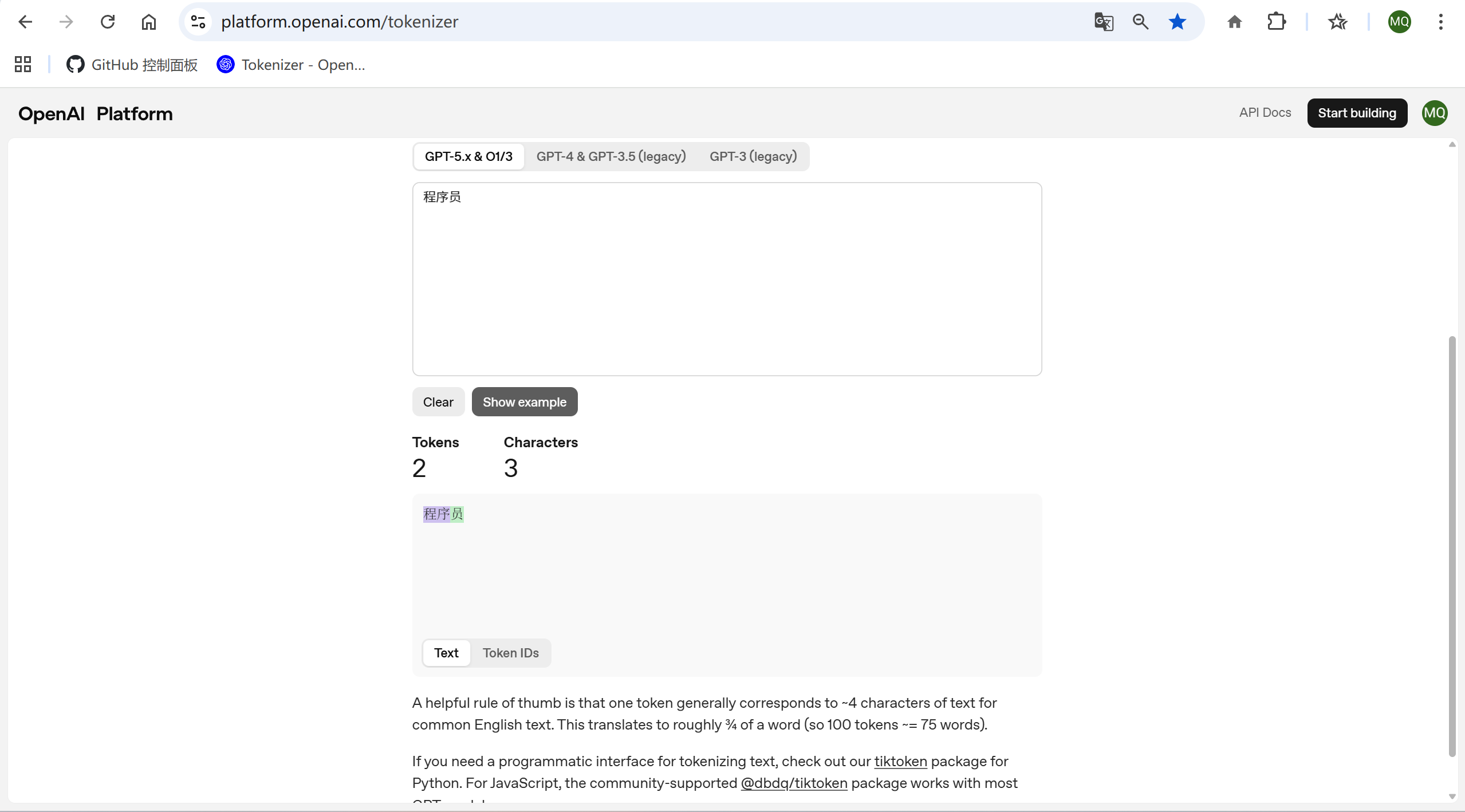Open the browser extensions puzzle icon
The width and height of the screenshot is (1465, 812).
click(1277, 22)
